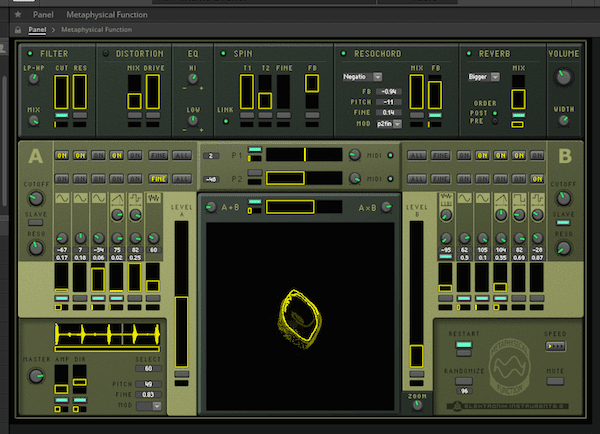Adjust the EQ Hi knob
600x434 pixels.
click(193, 79)
